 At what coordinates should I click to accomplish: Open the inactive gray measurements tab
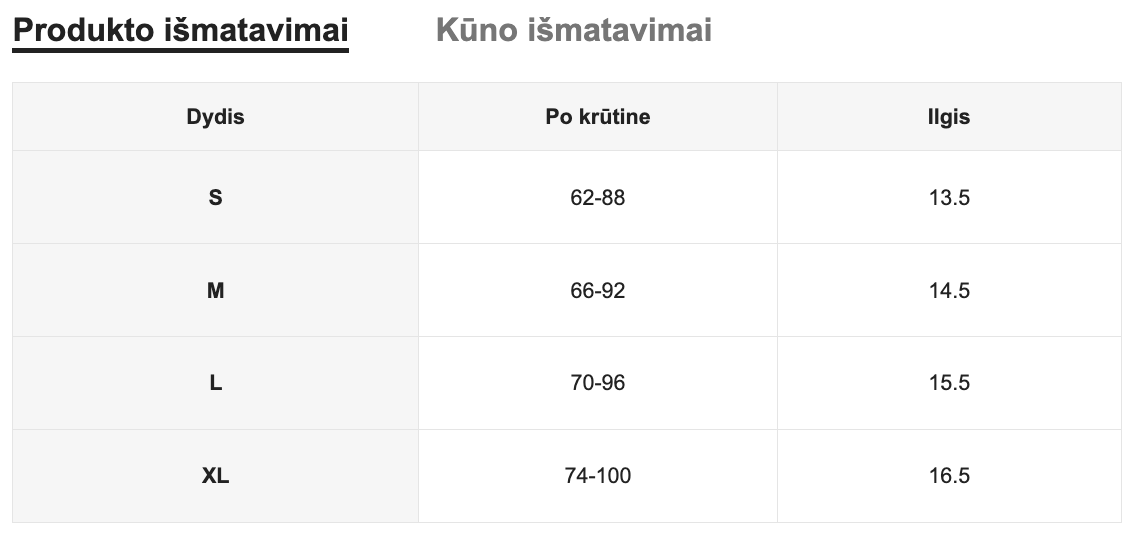point(574,30)
